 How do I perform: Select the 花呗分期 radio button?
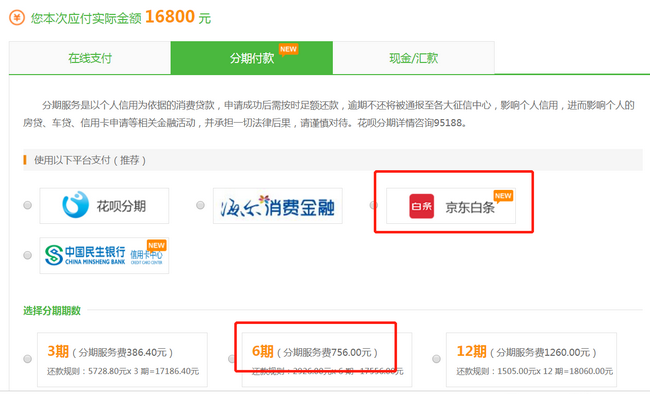27,205
